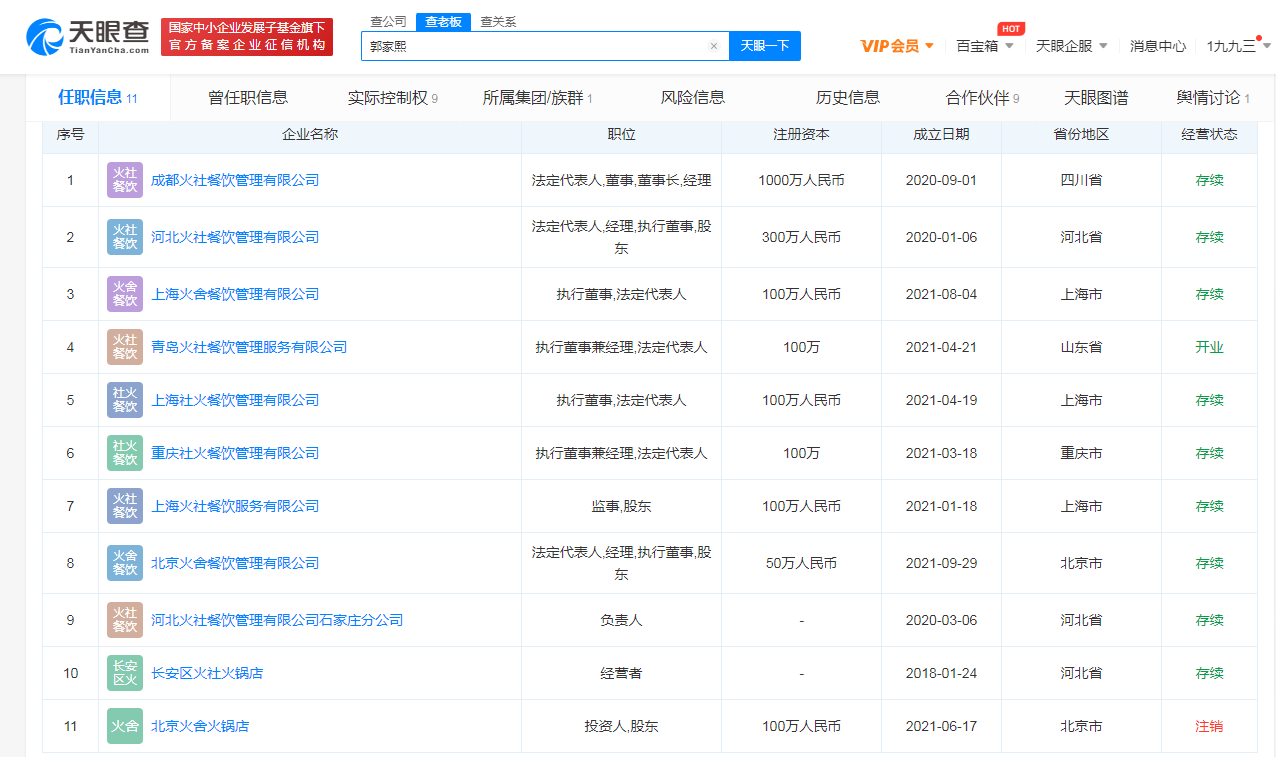1276x757 pixels.
Task: Select the 查老板 search mode
Action: tap(443, 22)
